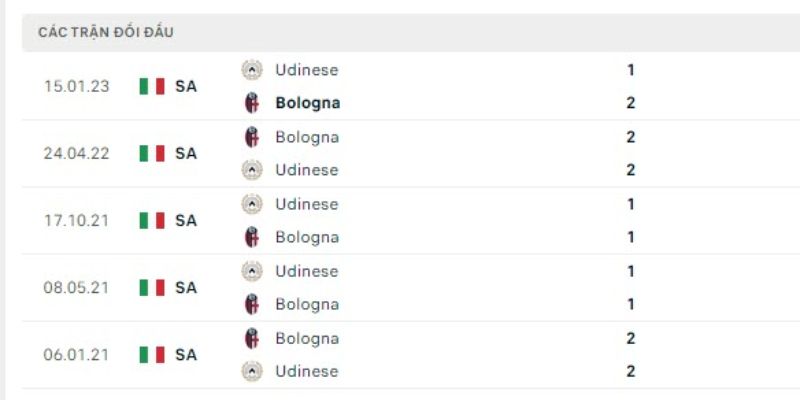Viewport: 800px width, 400px height.
Task: Click Bologna crest in 15.01.23 match
Action: [x=252, y=102]
